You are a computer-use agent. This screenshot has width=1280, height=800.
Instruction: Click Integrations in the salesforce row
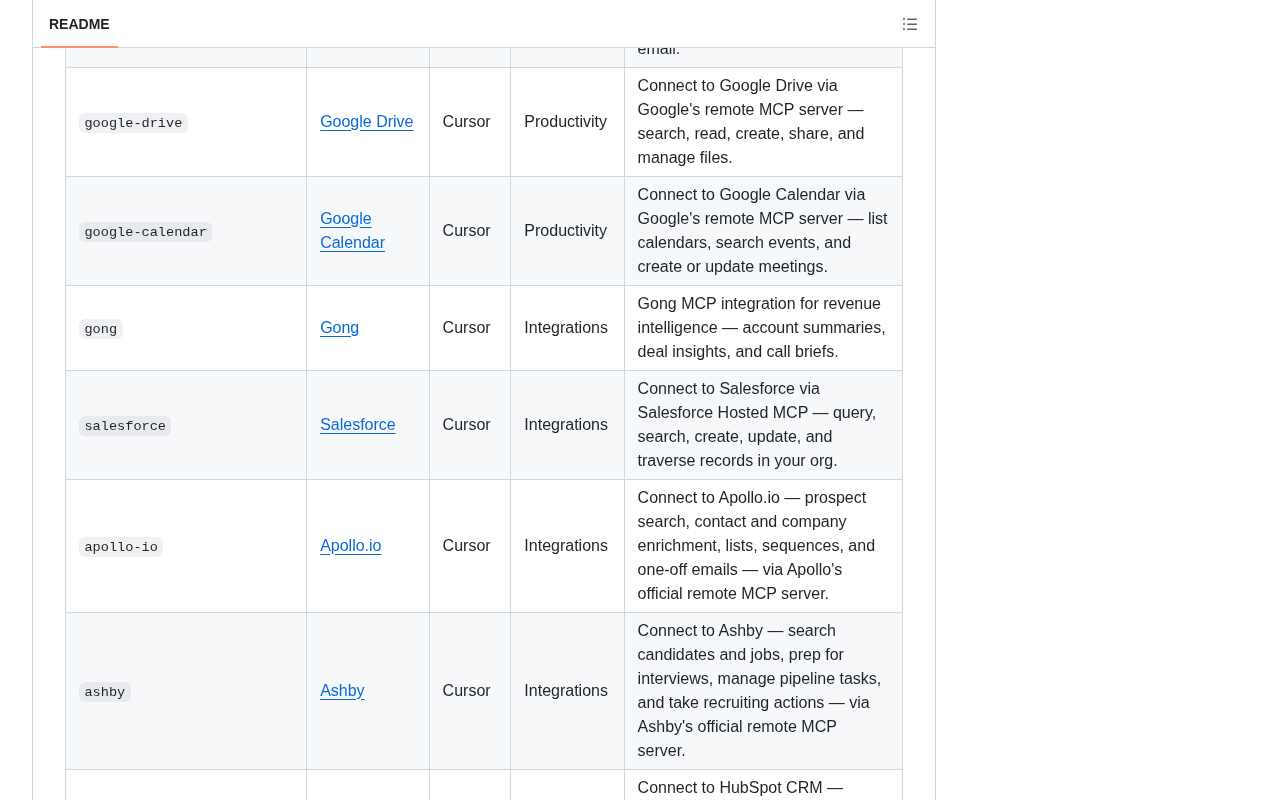coord(566,425)
